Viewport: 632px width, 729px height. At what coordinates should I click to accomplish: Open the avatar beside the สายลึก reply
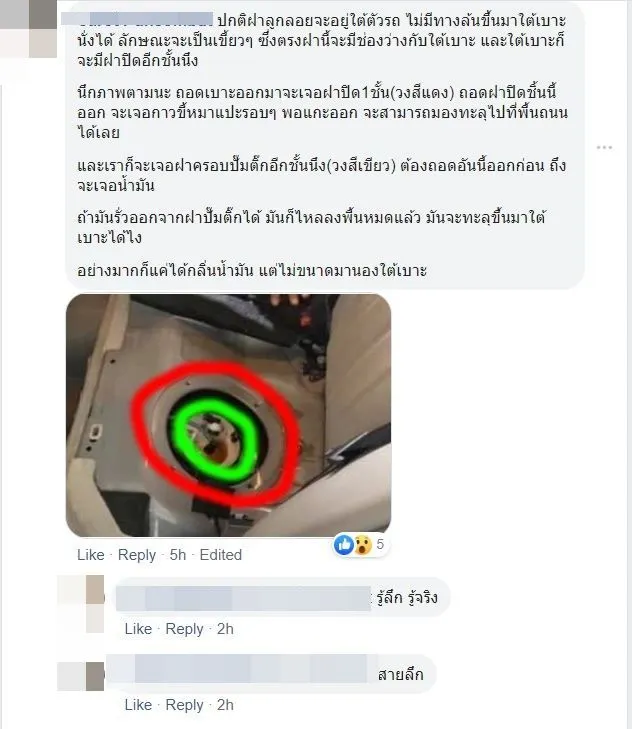pos(81,676)
